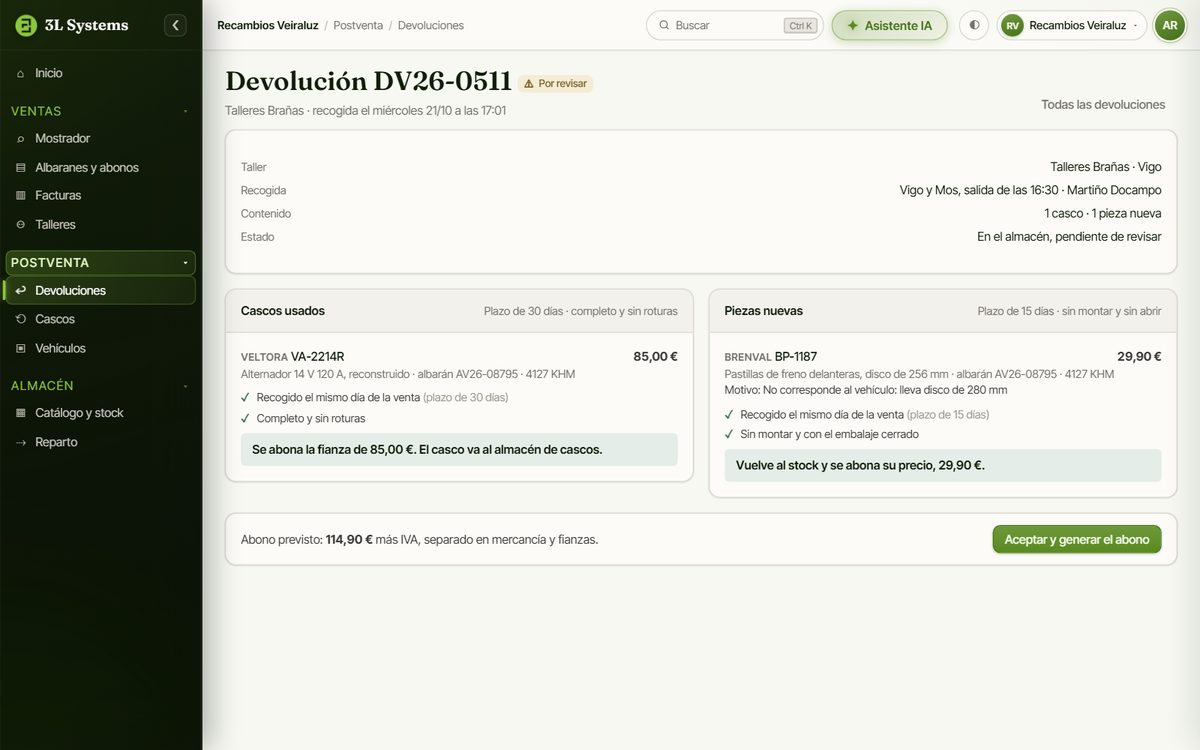The height and width of the screenshot is (750, 1200).
Task: Click the grid icon beside Facturas
Action: [21, 195]
